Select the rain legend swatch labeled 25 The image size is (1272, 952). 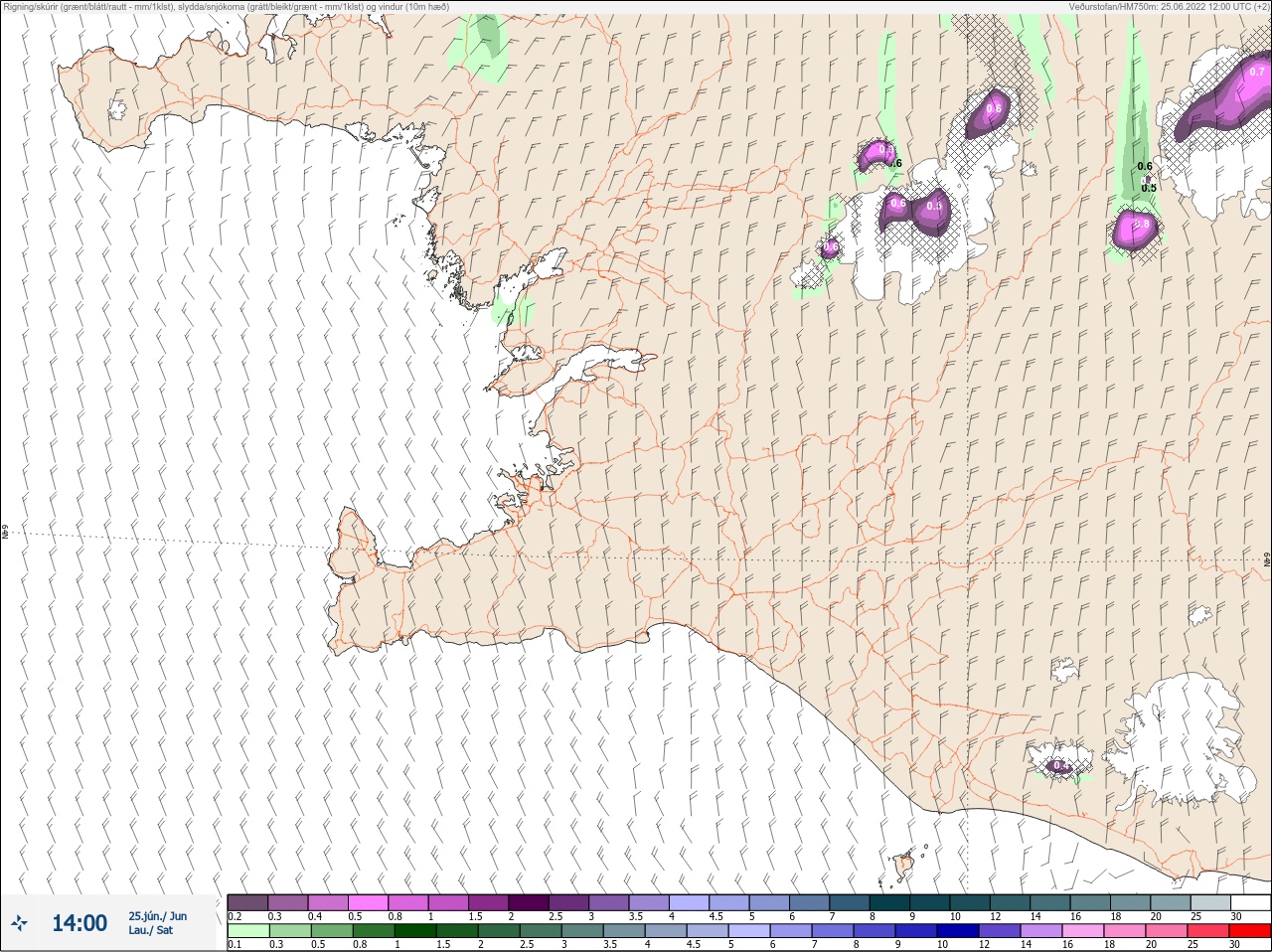pyautogui.click(x=1207, y=931)
